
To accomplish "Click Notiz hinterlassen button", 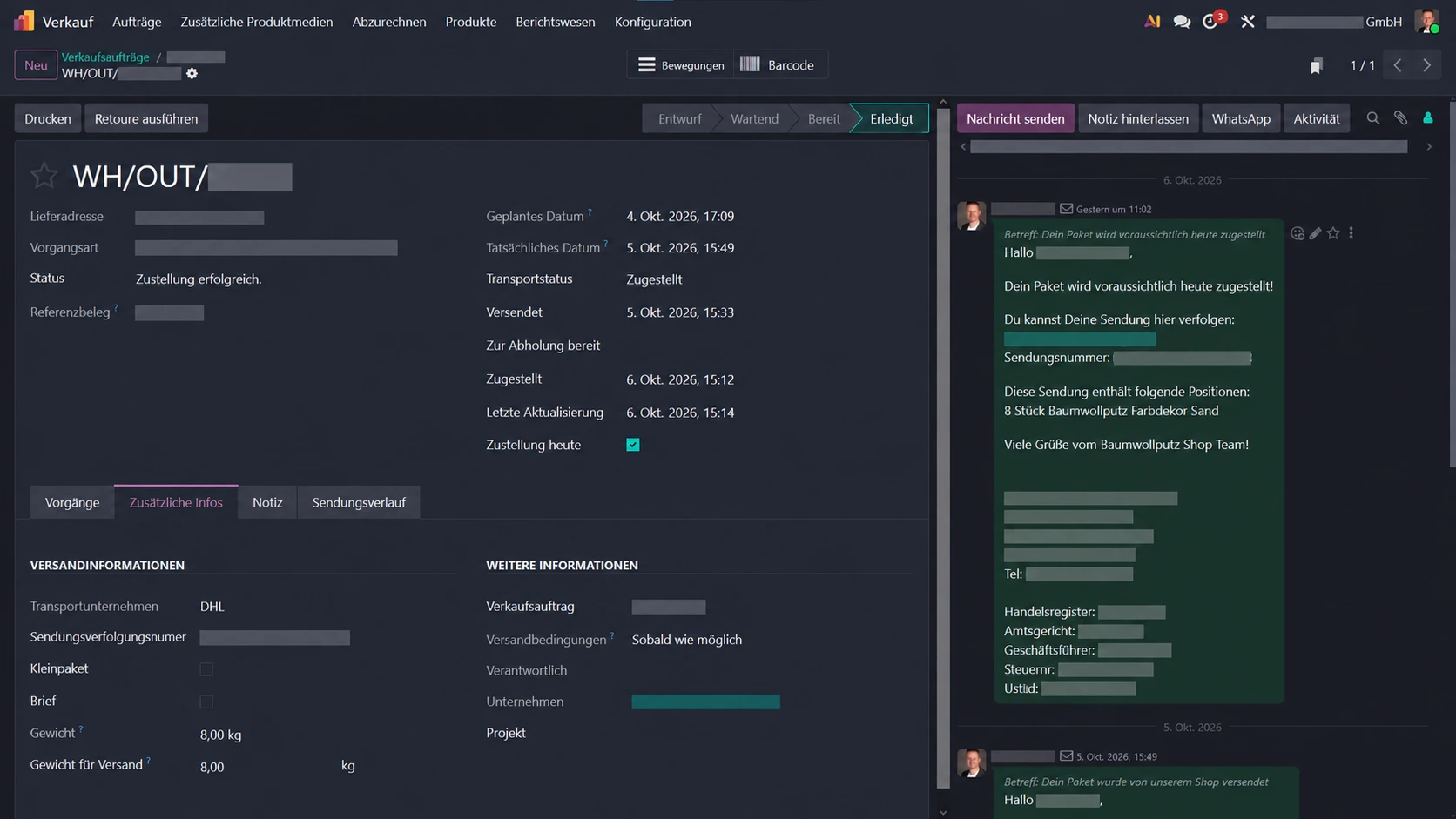I will tap(1137, 118).
